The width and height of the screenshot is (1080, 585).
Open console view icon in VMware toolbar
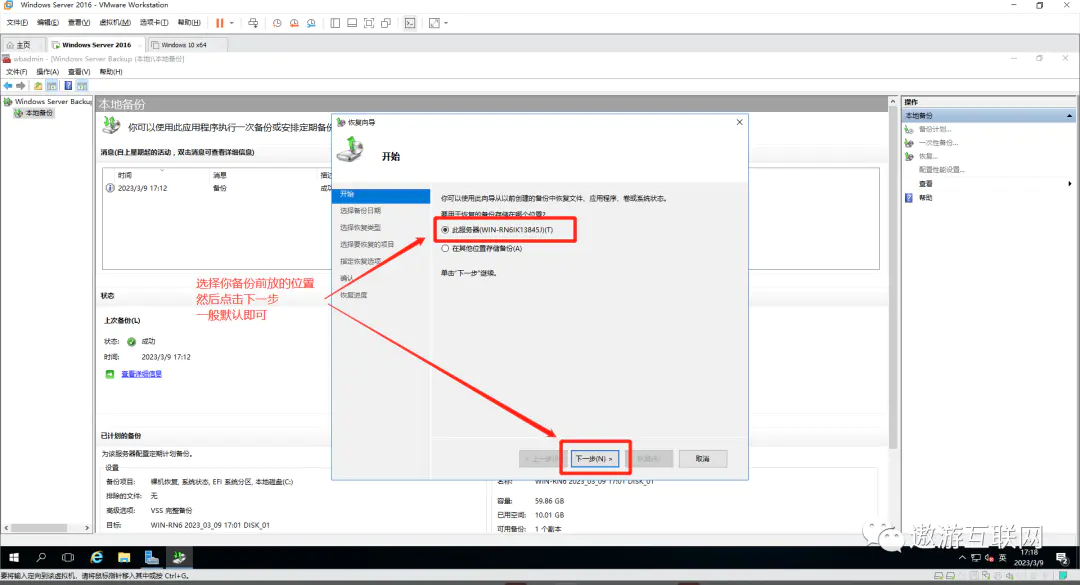click(410, 23)
